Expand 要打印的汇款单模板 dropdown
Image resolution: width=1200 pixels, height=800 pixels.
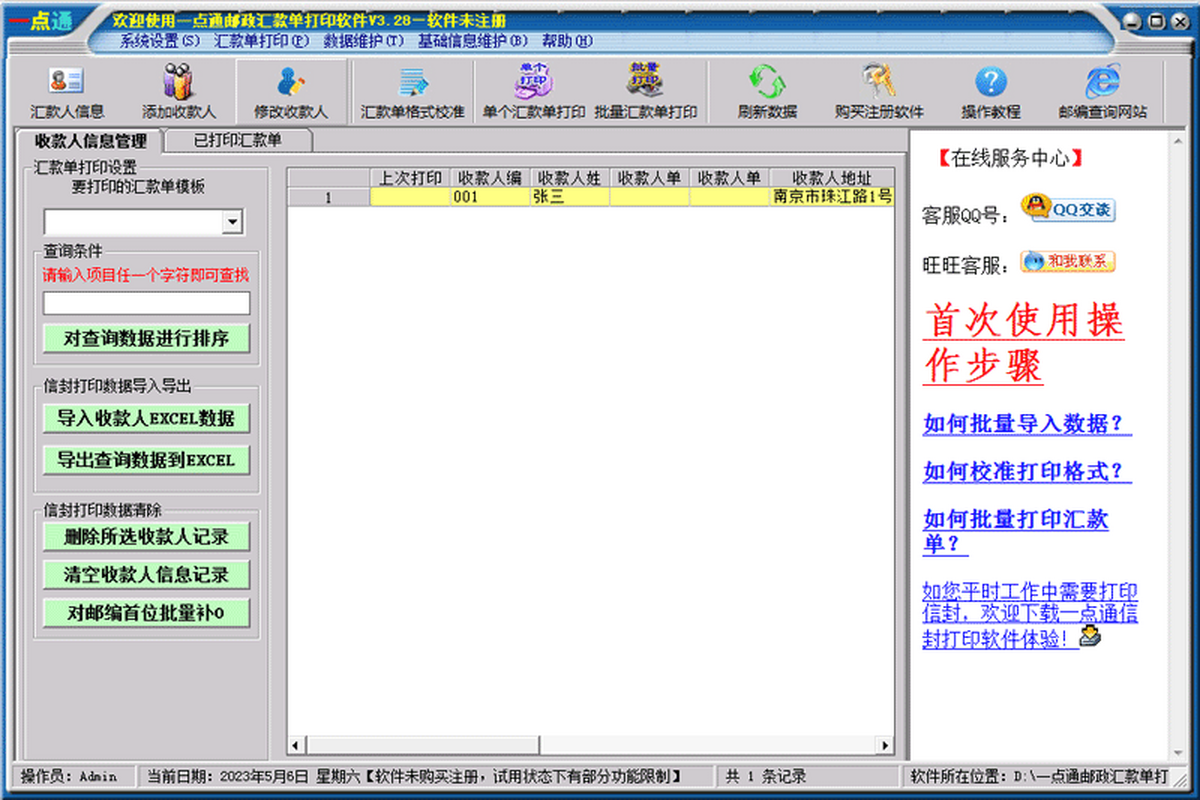(x=232, y=222)
